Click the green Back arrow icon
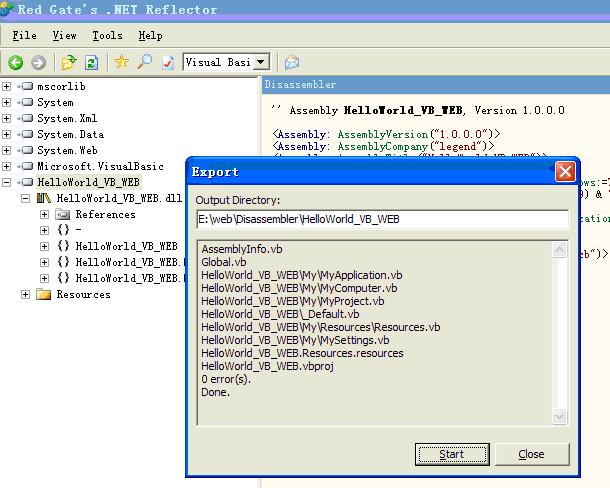Viewport: 610px width, 488px height. pos(16,62)
